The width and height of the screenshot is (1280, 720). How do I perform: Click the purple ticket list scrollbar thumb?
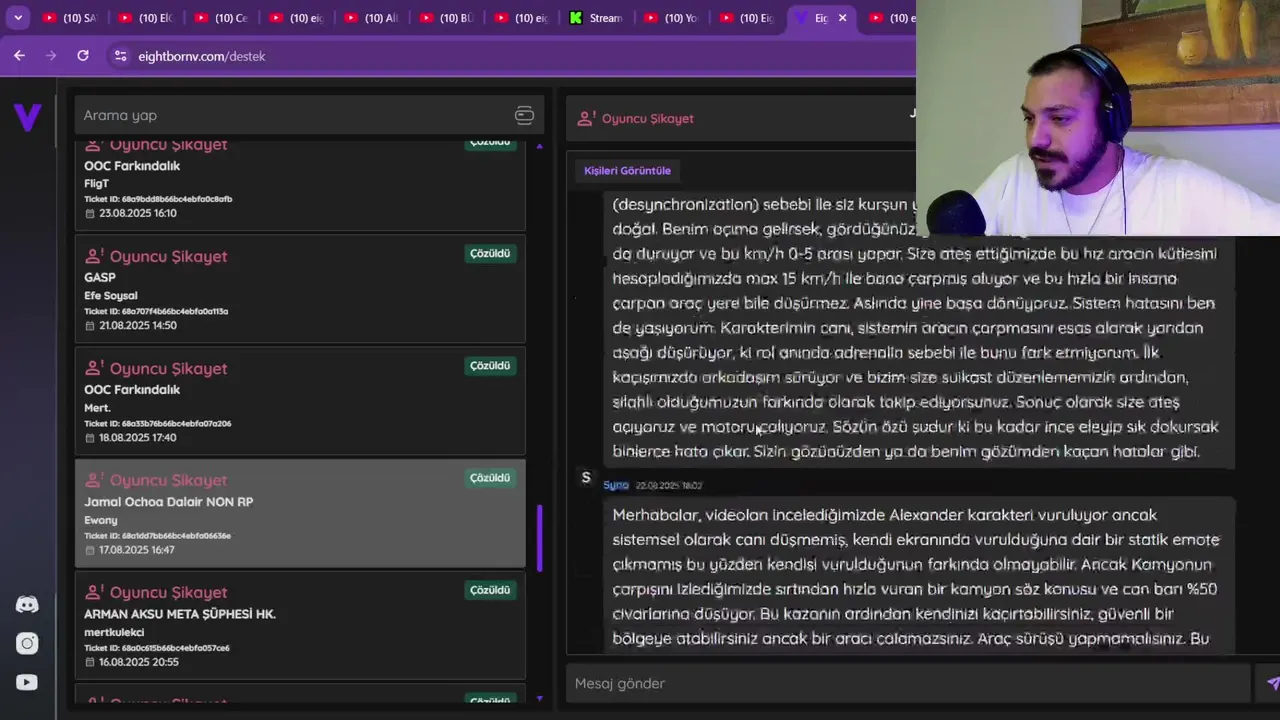point(540,538)
